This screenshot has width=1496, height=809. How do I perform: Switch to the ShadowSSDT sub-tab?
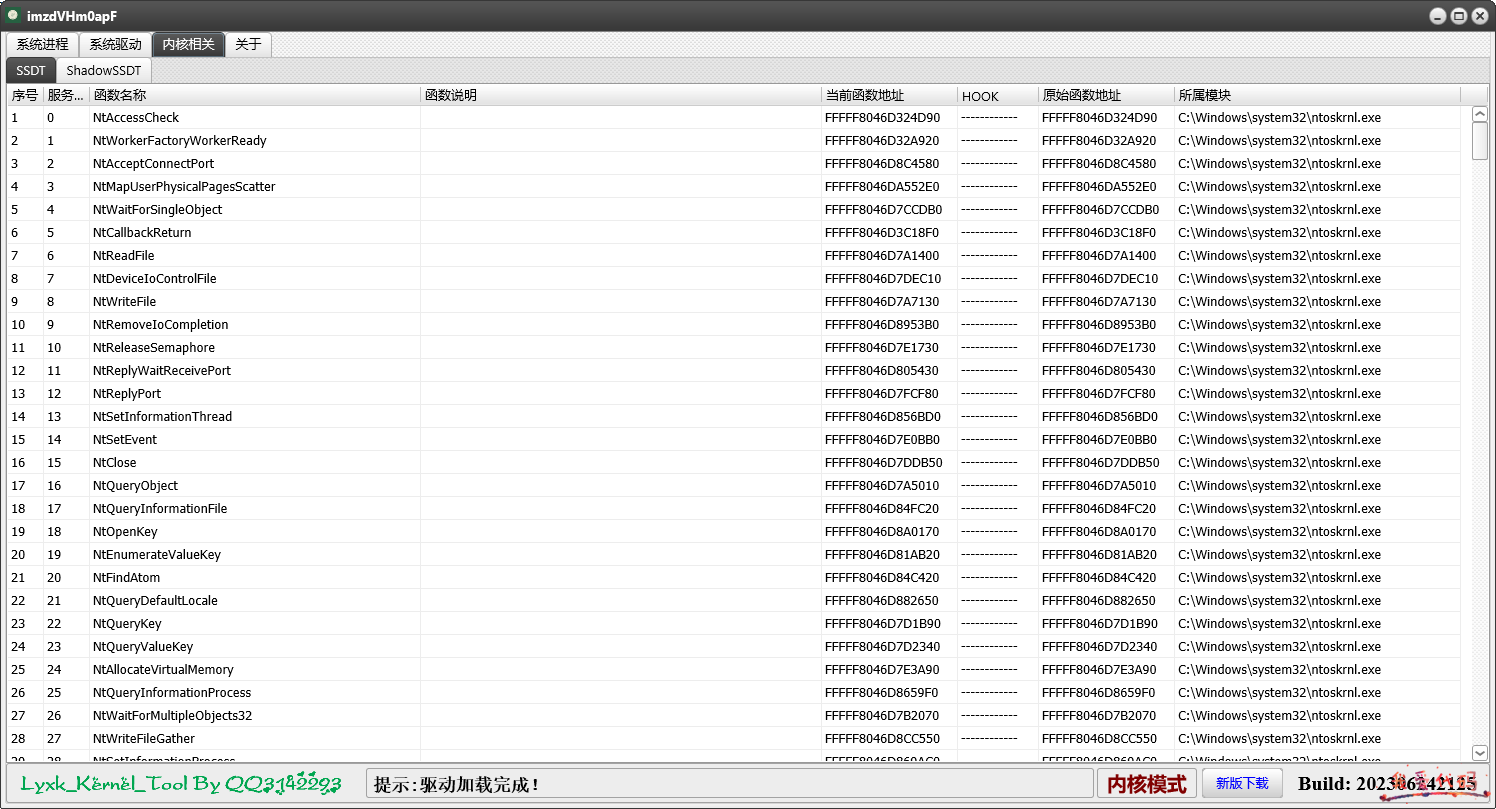[104, 71]
